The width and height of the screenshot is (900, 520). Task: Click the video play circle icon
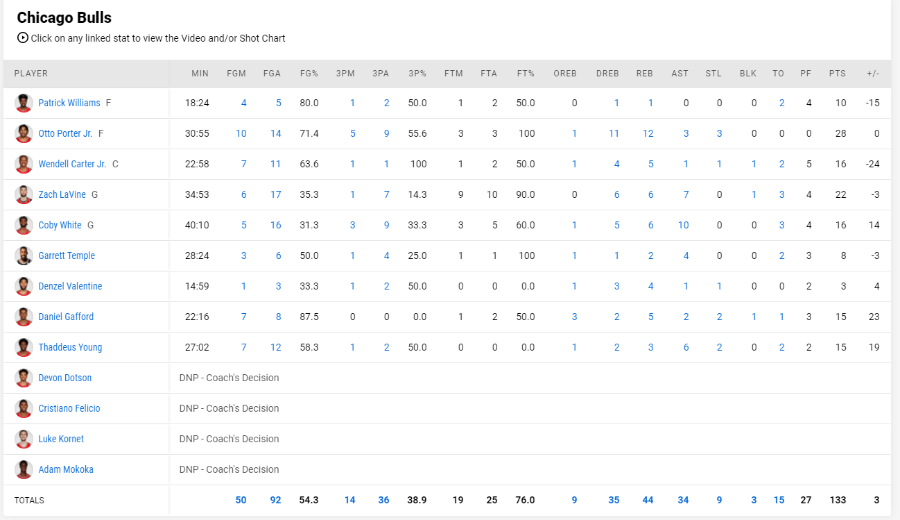(x=22, y=38)
